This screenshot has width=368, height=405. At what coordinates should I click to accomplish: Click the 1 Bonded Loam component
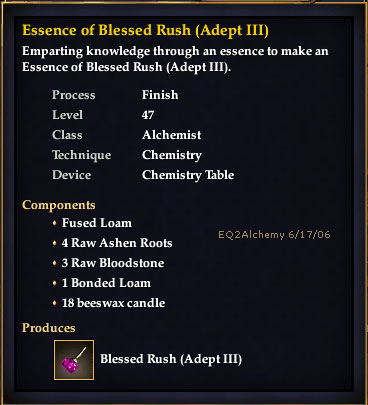tap(106, 283)
